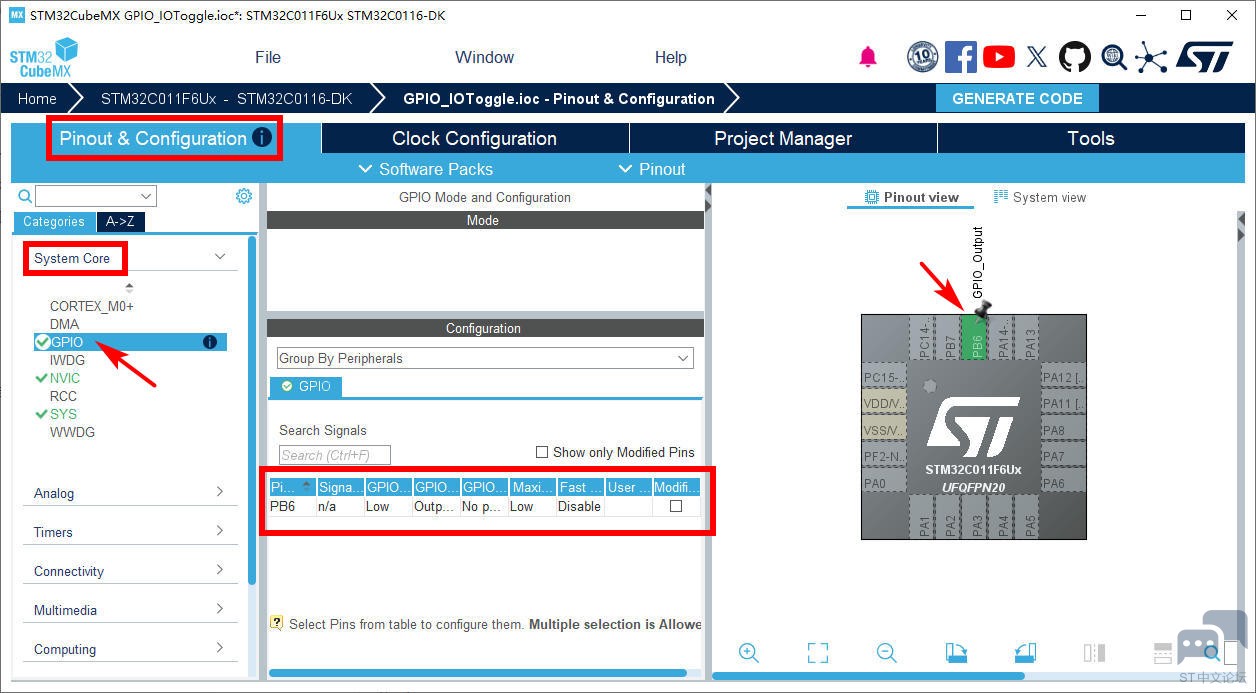
Task: Click the STM32CubeMX cube logo
Action: (44, 58)
